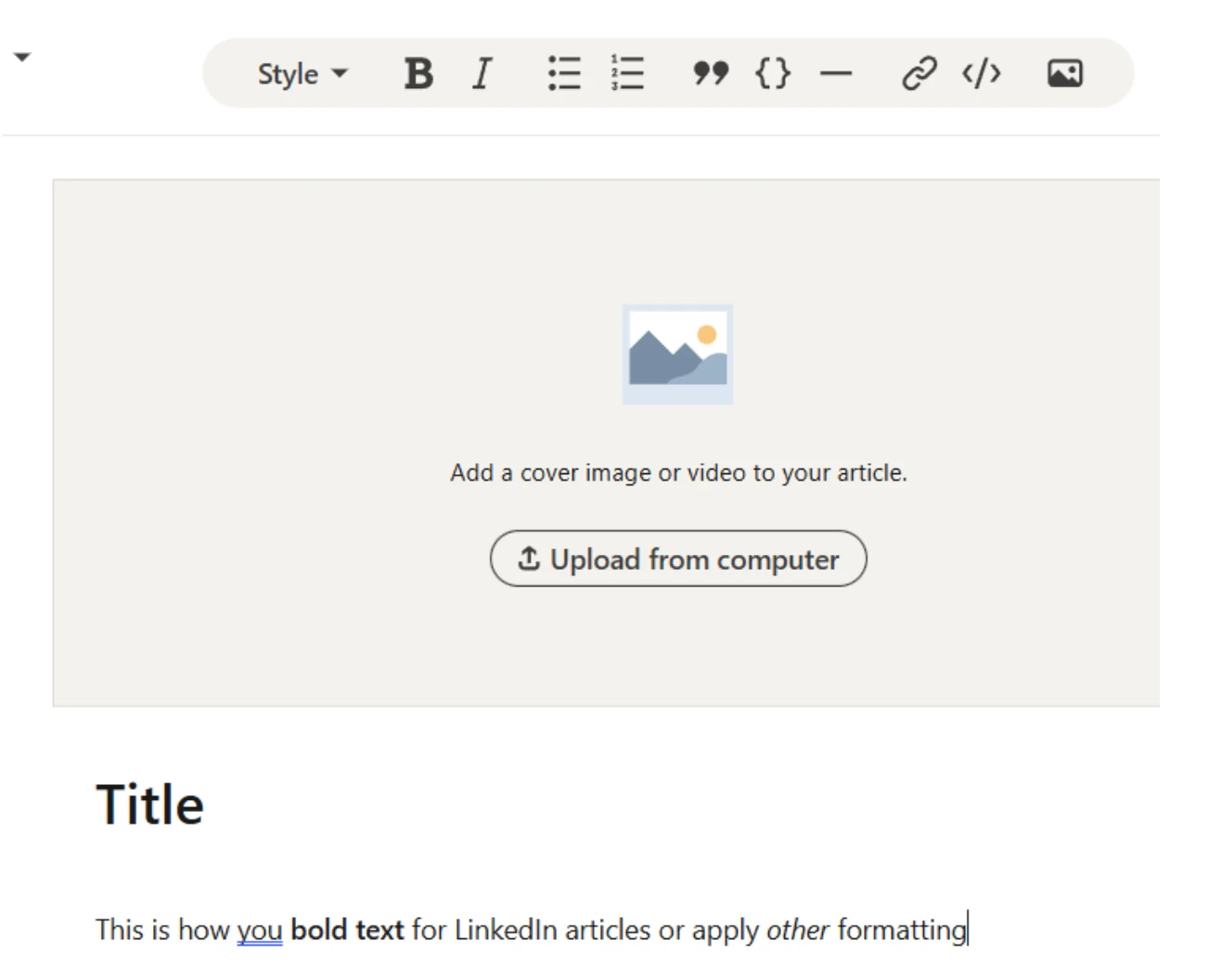Click the Upload from computer button
The height and width of the screenshot is (980, 1221).
point(678,559)
